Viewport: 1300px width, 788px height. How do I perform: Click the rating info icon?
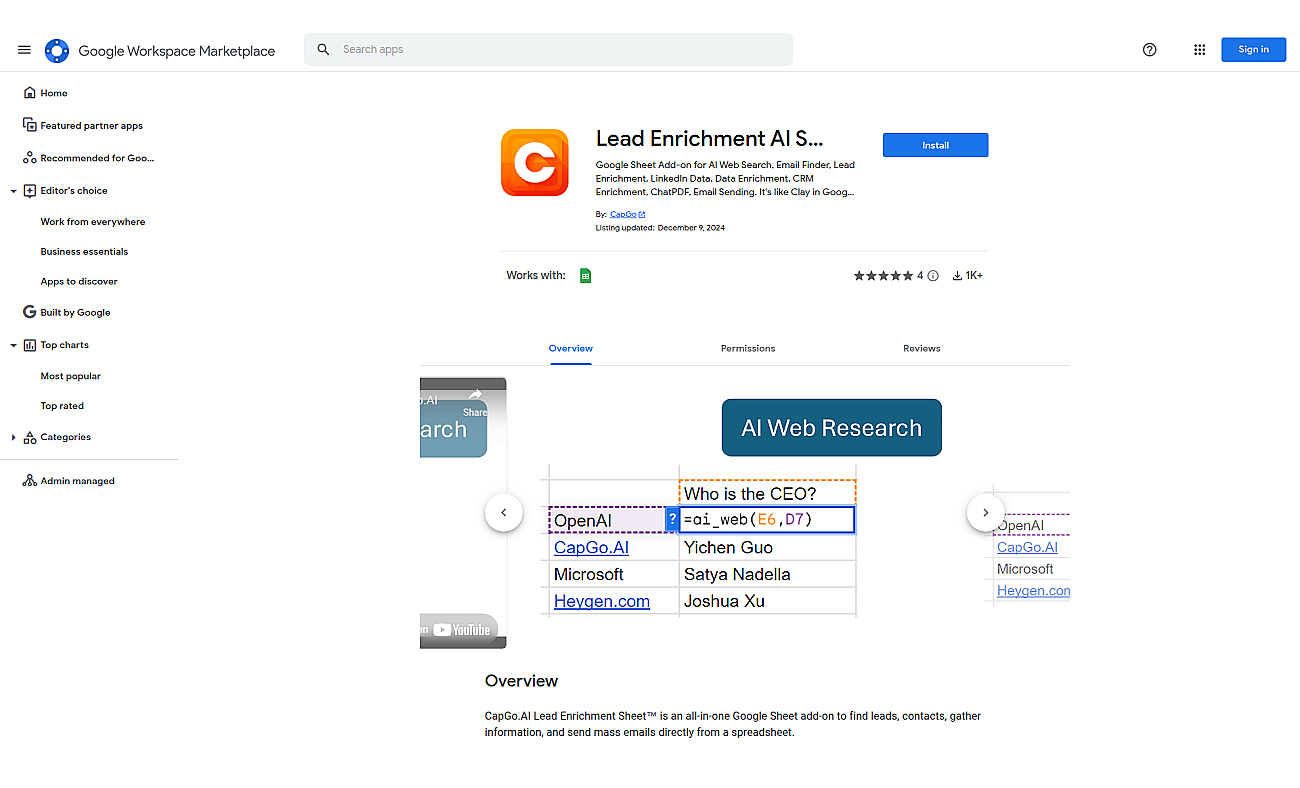tap(933, 275)
